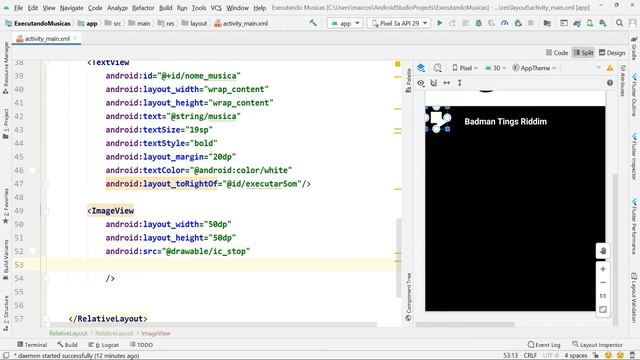Click the preview horizontal scrollbar
This screenshot has width=640, height=360.
465,324
